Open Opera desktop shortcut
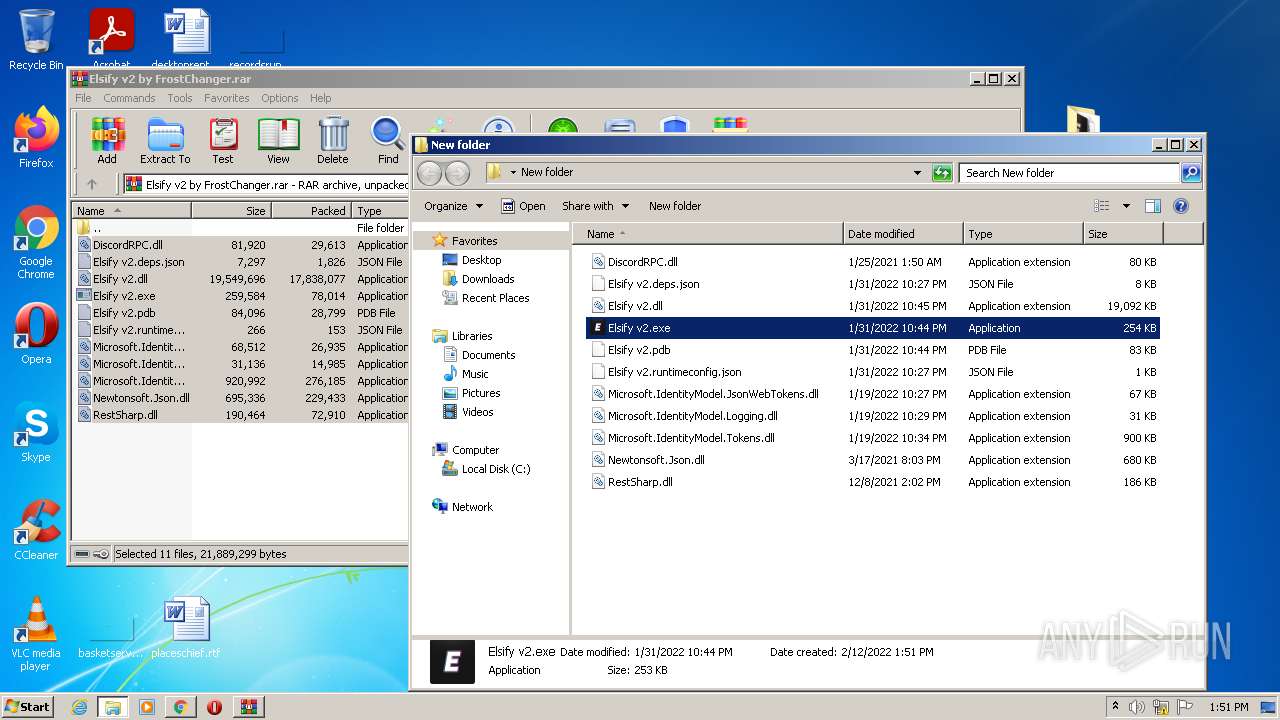Image resolution: width=1280 pixels, height=720 pixels. point(36,334)
